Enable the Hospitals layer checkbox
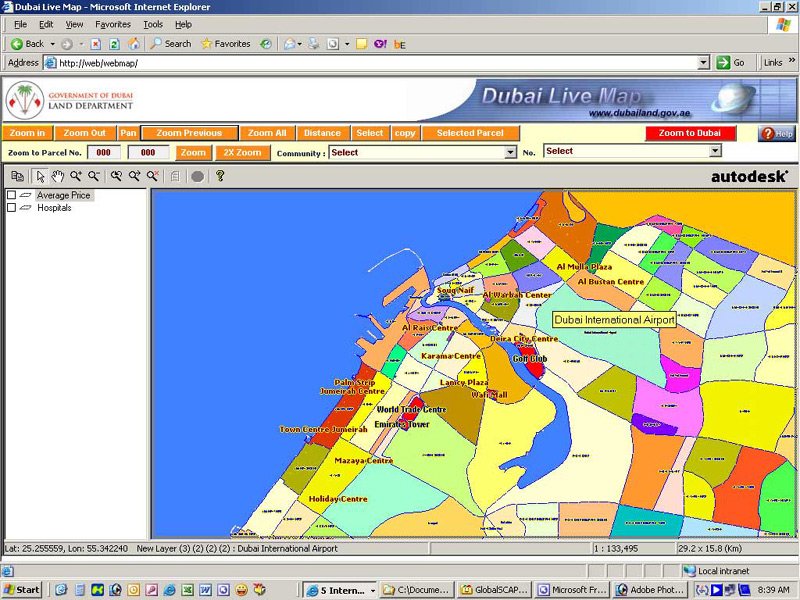Screen dimensions: 800x600 coord(11,208)
